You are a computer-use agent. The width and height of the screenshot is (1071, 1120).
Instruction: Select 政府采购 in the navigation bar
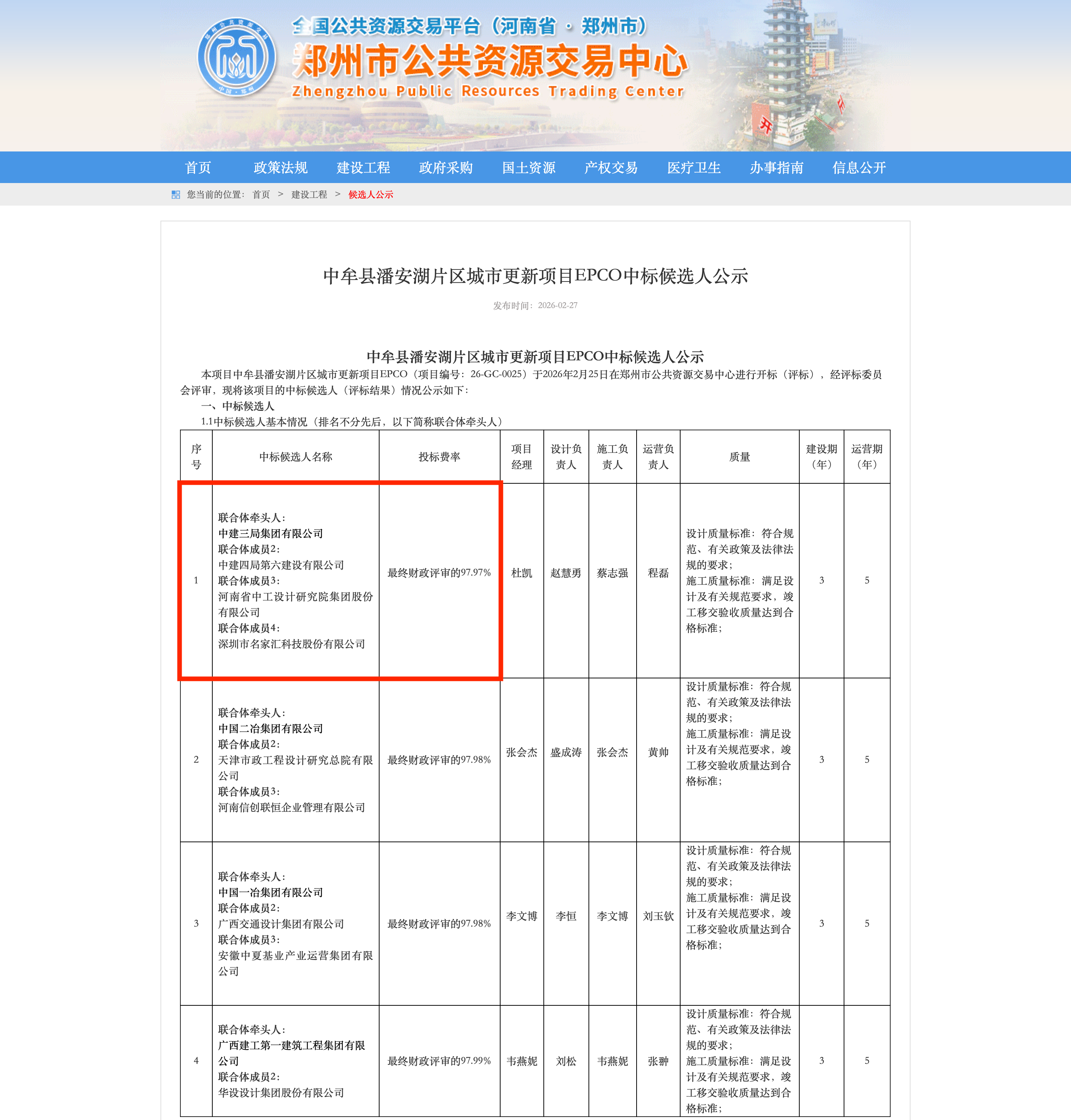[446, 167]
